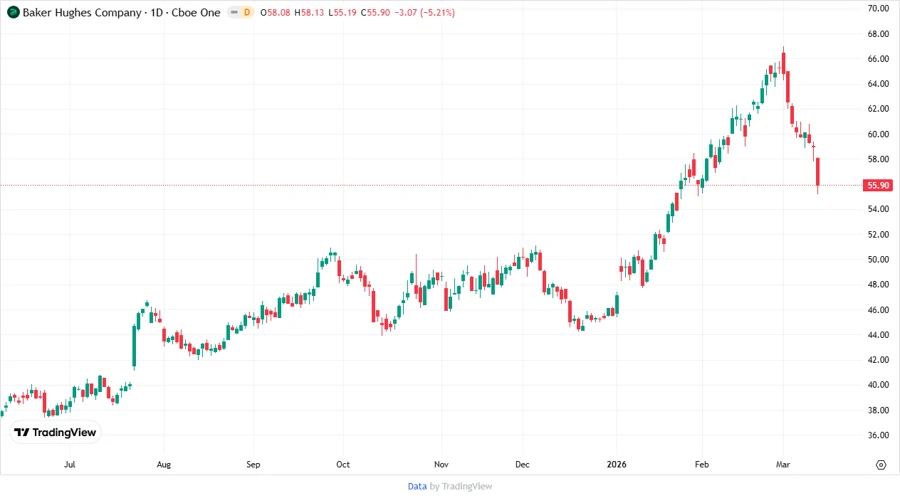Click the Jul label on time axis
Image resolution: width=900 pixels, height=498 pixels.
pos(69,464)
